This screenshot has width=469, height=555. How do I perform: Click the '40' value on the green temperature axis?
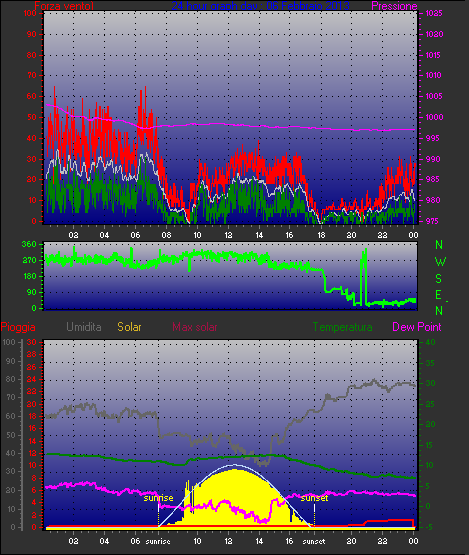point(430,342)
